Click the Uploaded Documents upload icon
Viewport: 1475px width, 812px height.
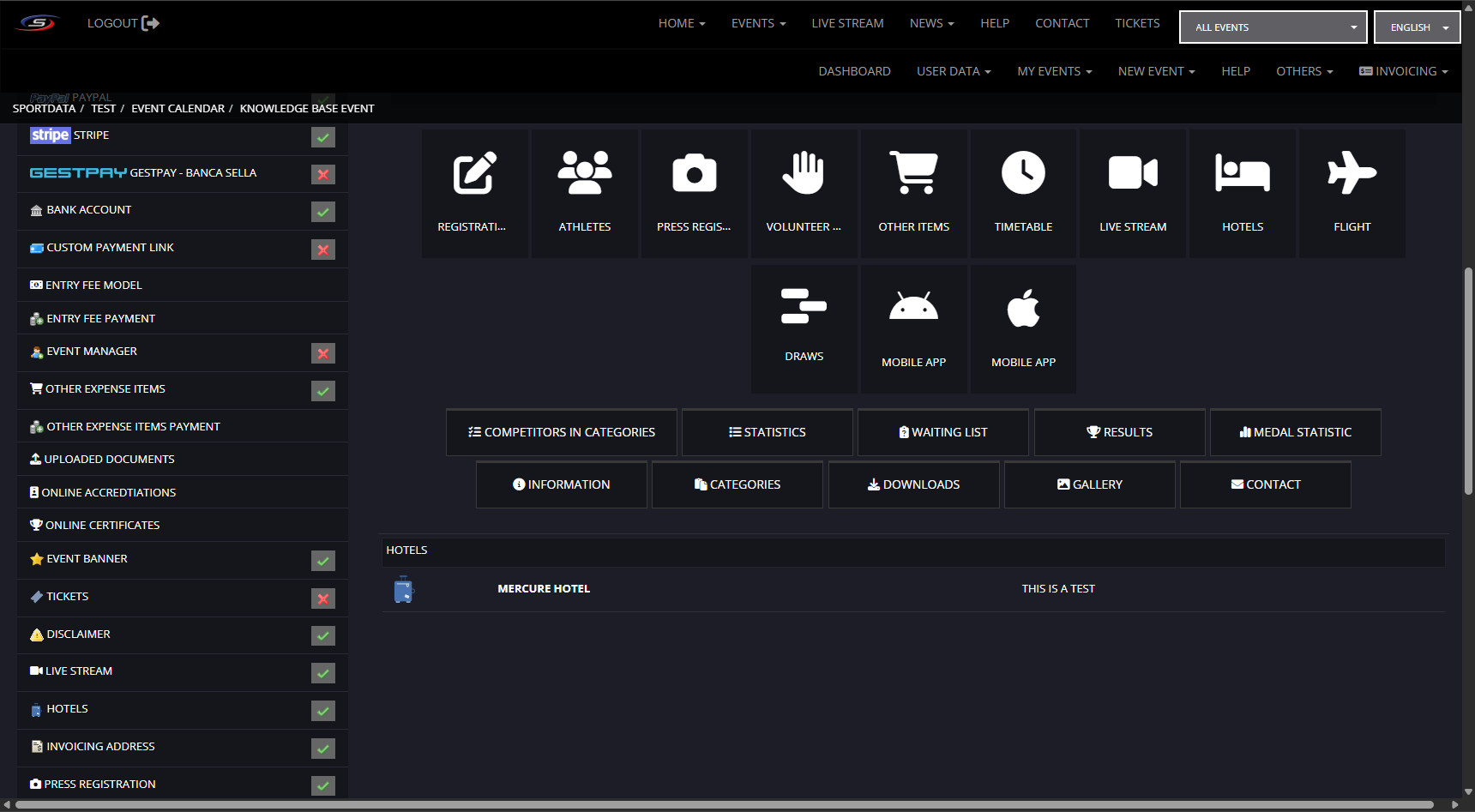(35, 459)
